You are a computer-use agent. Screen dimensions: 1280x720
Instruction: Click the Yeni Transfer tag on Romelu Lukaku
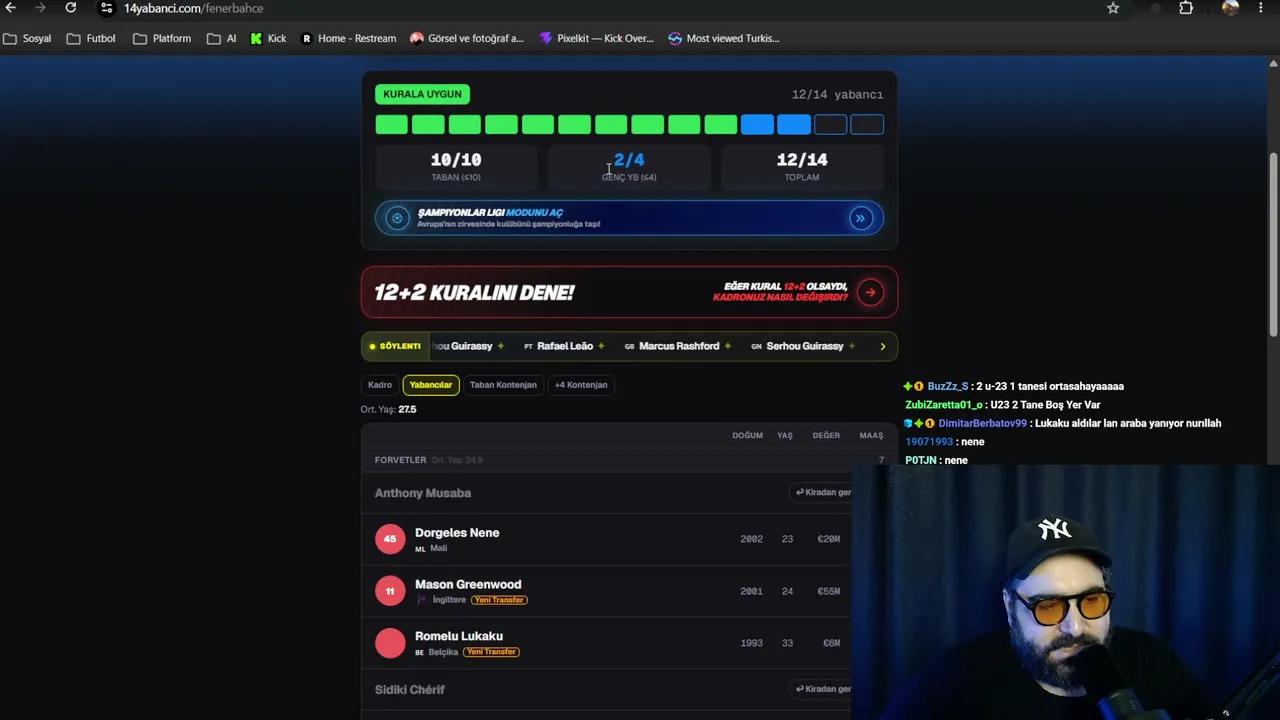491,652
